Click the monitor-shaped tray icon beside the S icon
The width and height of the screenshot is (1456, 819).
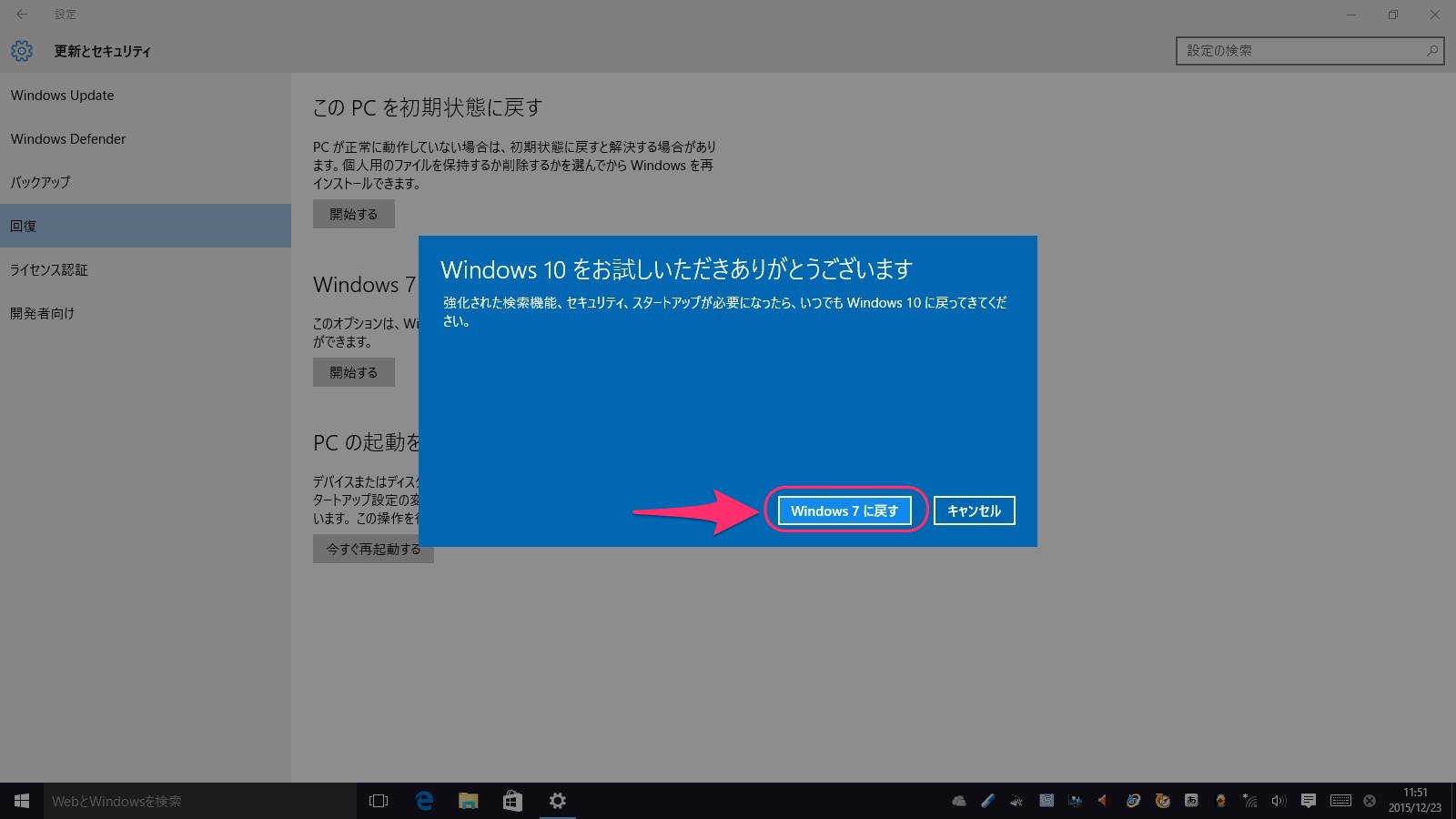pos(1076,801)
